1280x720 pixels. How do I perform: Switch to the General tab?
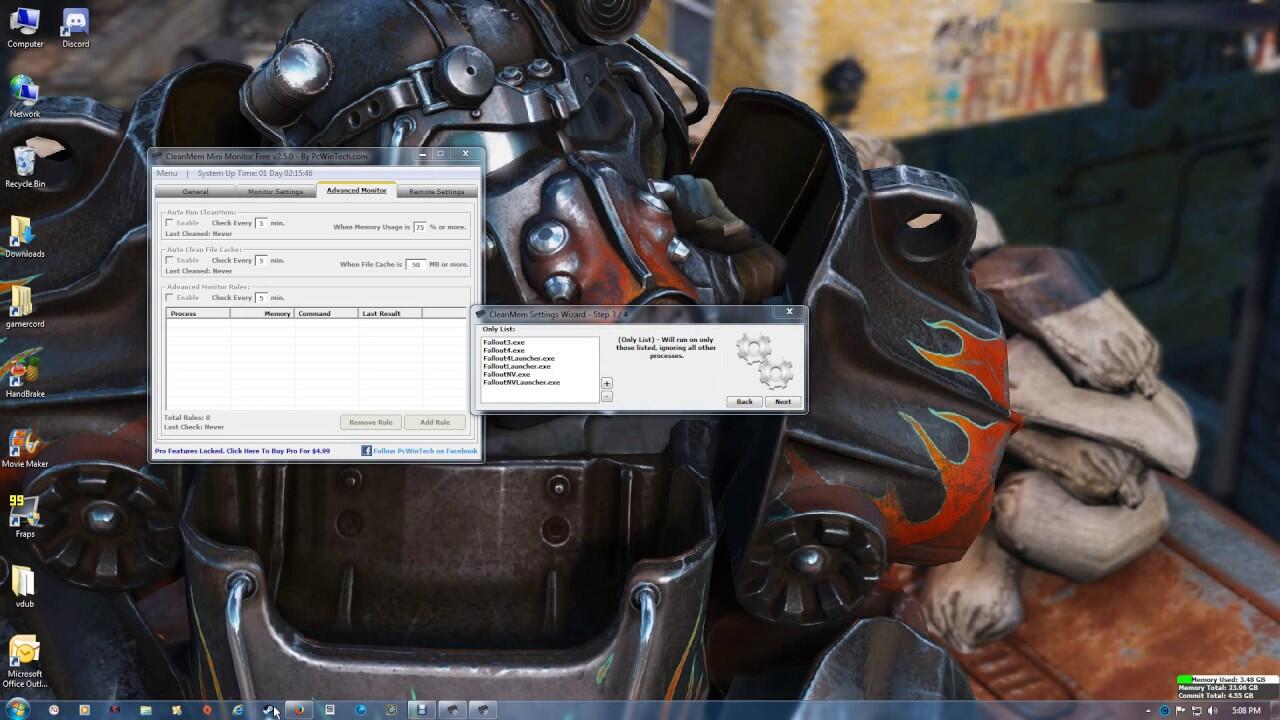[195, 191]
